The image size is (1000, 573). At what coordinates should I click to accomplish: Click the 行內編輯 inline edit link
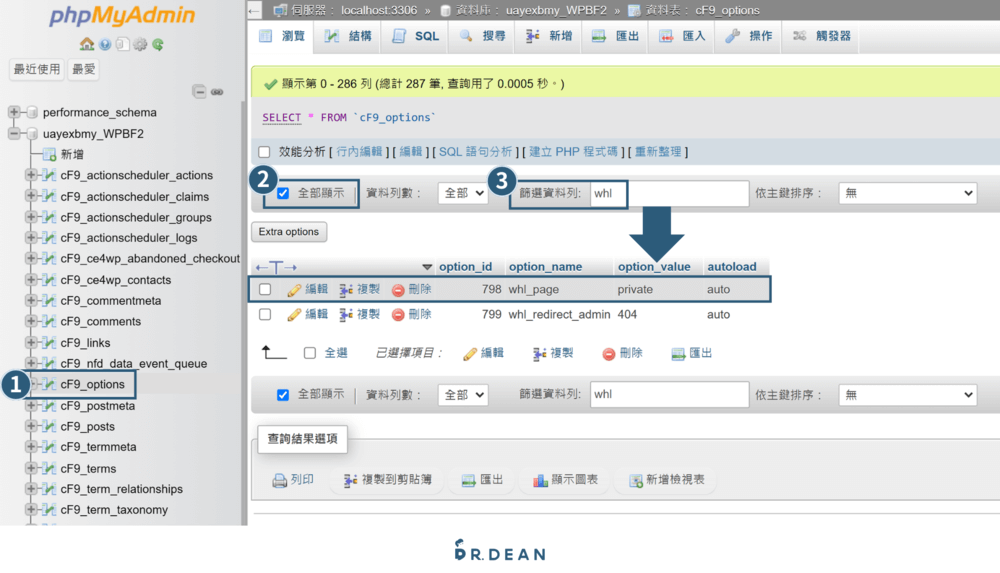(359, 152)
